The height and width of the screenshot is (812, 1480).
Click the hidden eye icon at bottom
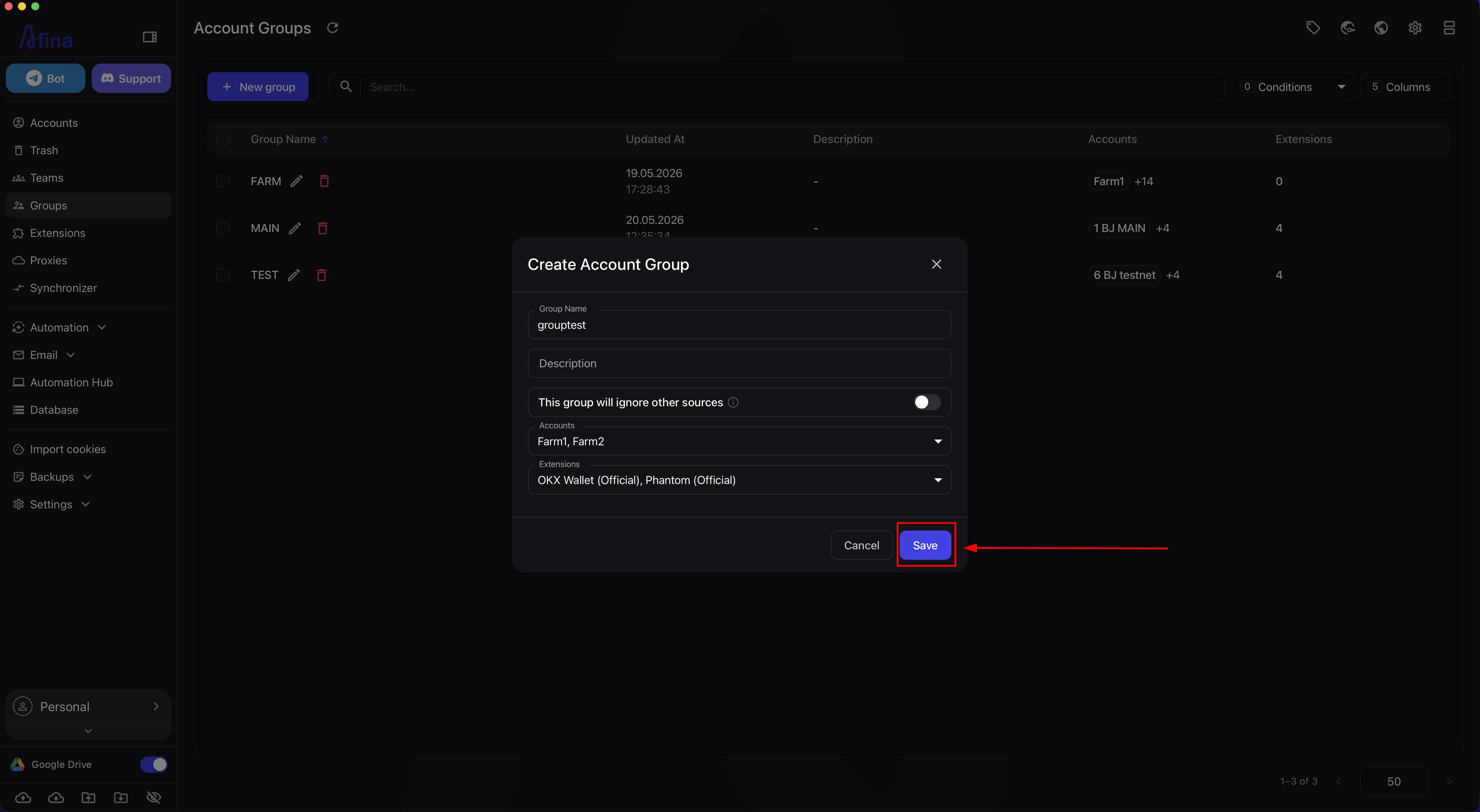click(153, 797)
